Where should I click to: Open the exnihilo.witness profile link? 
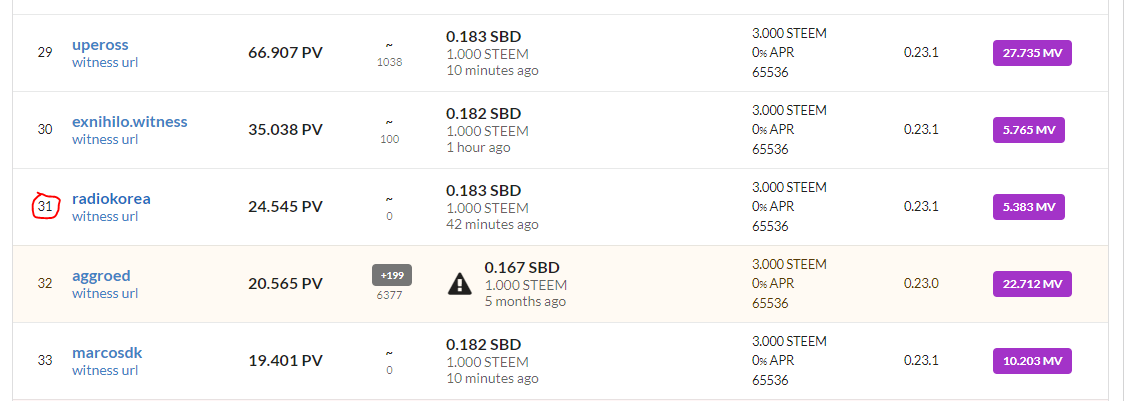pos(129,122)
